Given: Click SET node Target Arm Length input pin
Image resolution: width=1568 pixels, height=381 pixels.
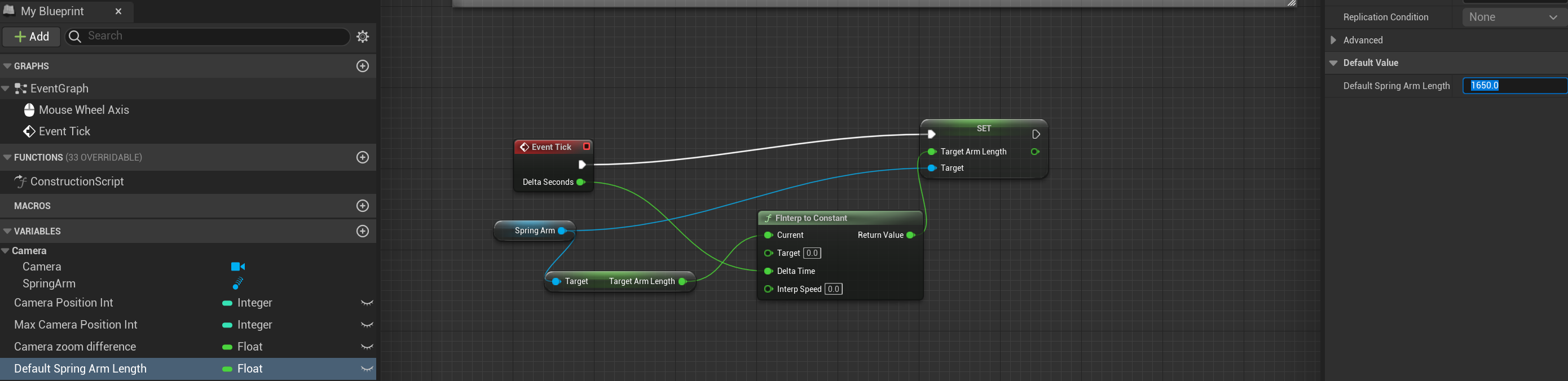Looking at the screenshot, I should [931, 152].
